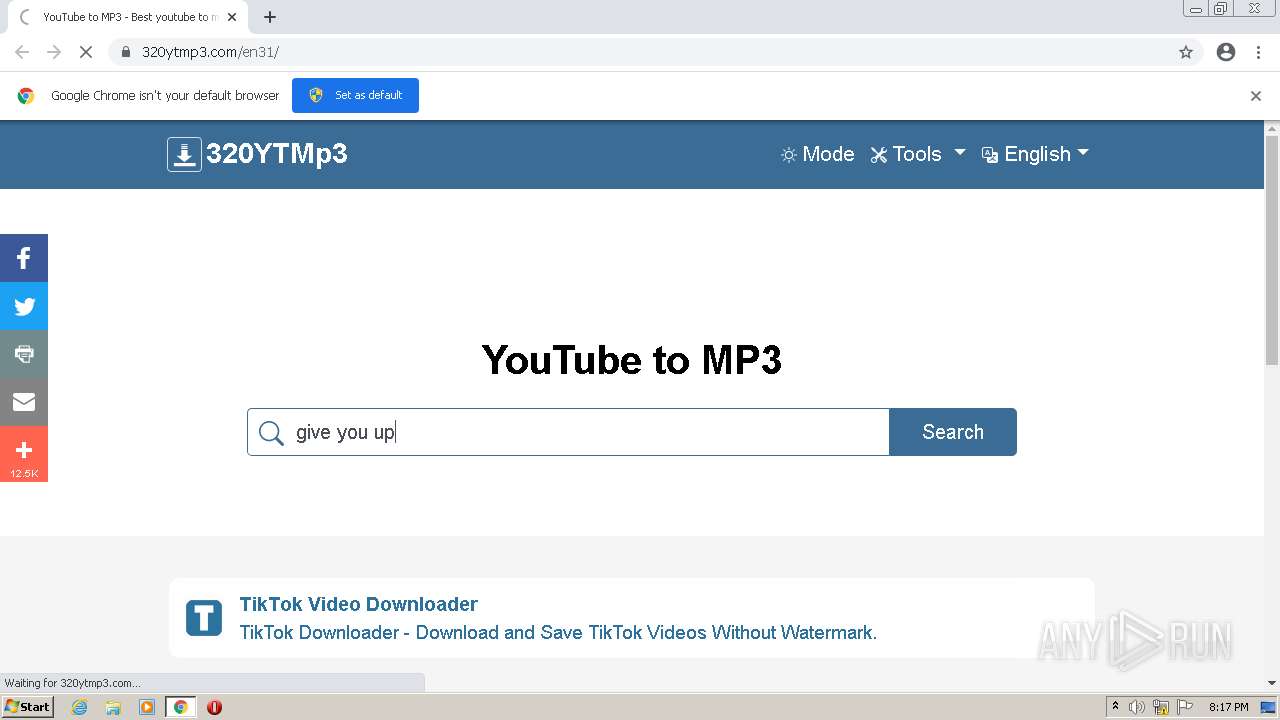Open the English language dropdown
This screenshot has width=1280, height=720.
(1035, 154)
